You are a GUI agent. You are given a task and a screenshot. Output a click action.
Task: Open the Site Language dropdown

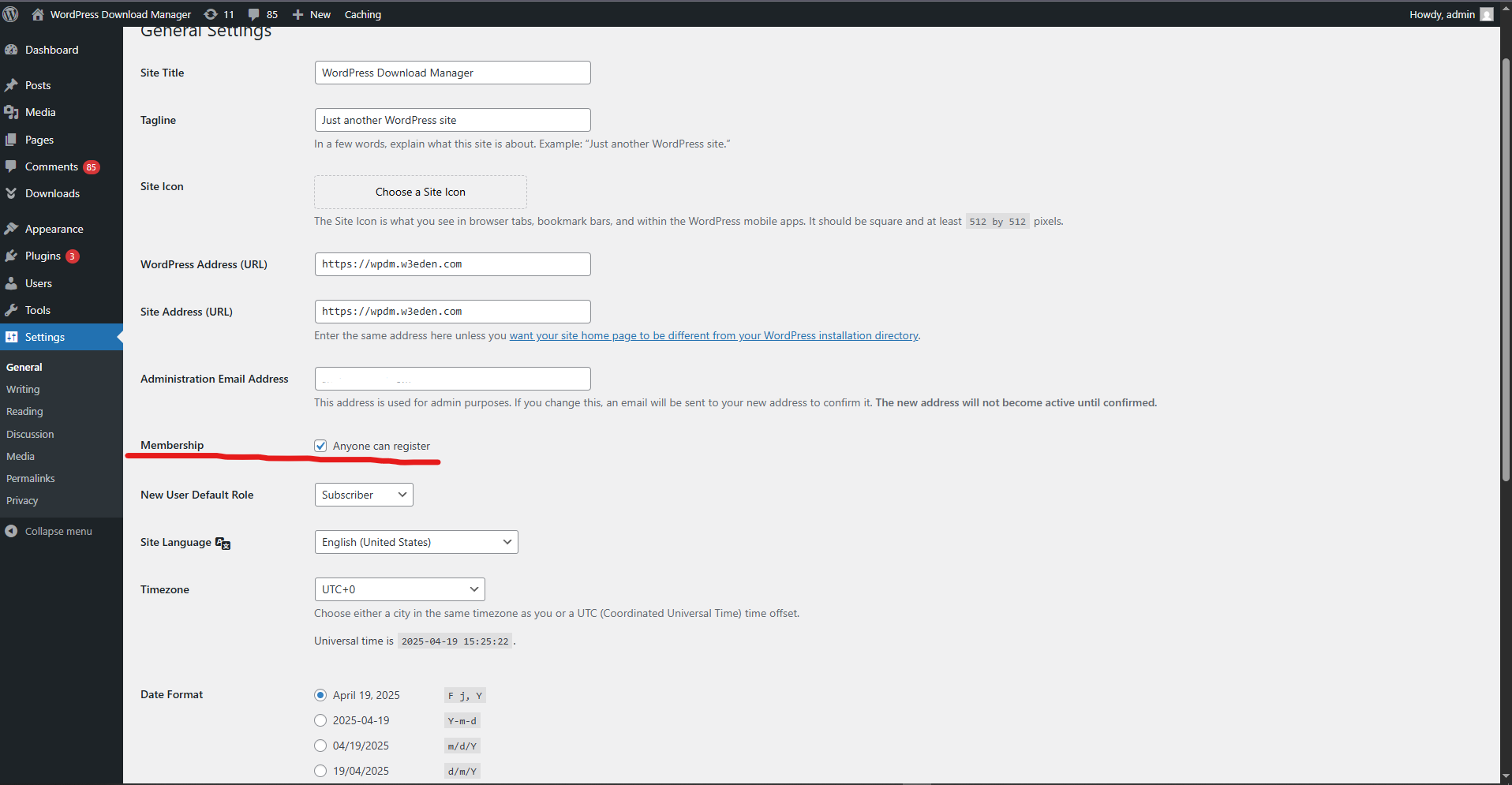click(x=416, y=542)
